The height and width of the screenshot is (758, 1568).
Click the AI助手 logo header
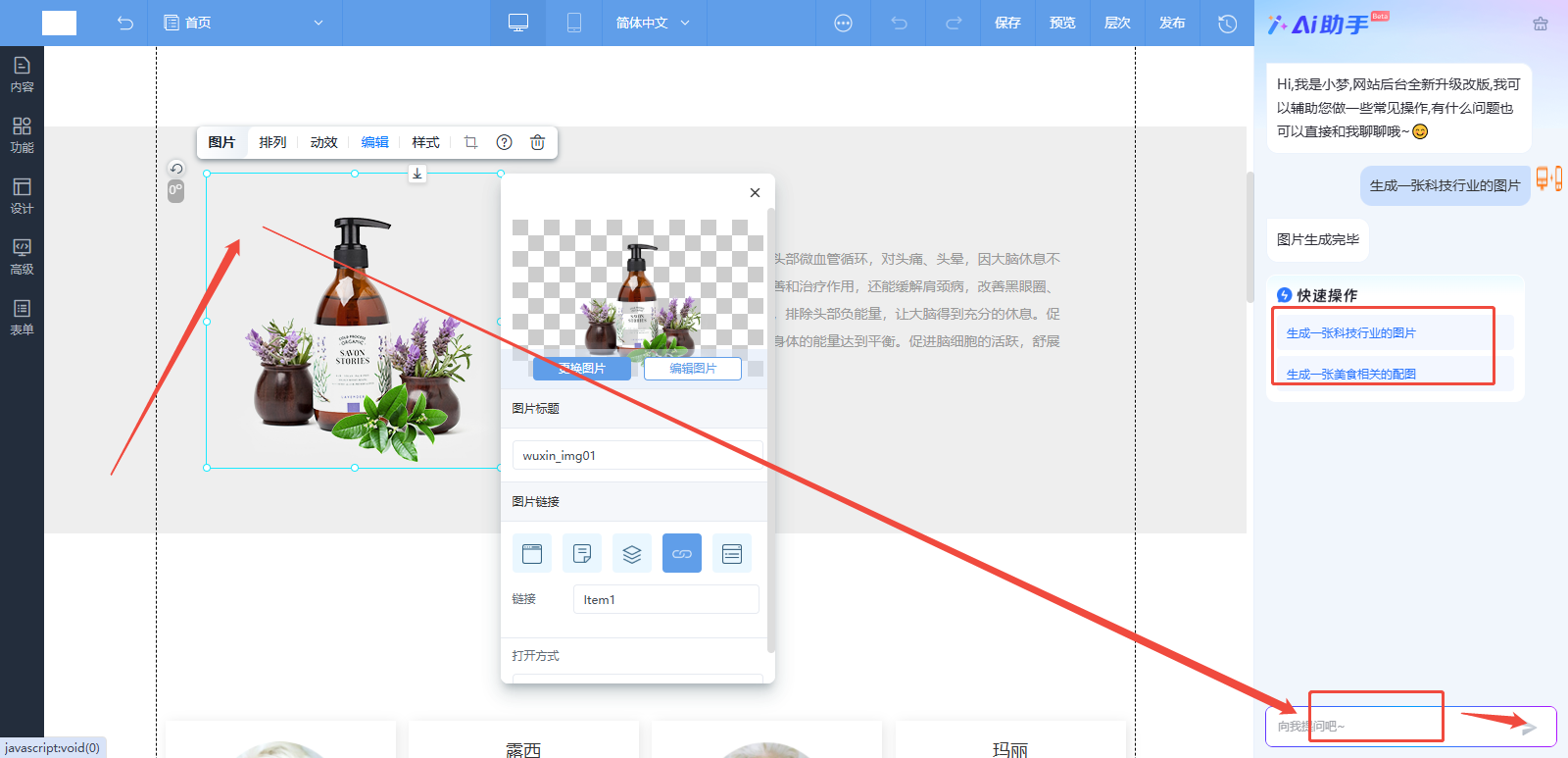[1328, 24]
